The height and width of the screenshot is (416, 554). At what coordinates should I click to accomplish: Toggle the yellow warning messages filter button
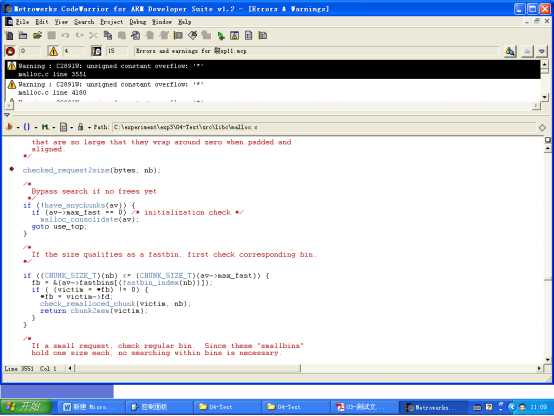[53, 51]
